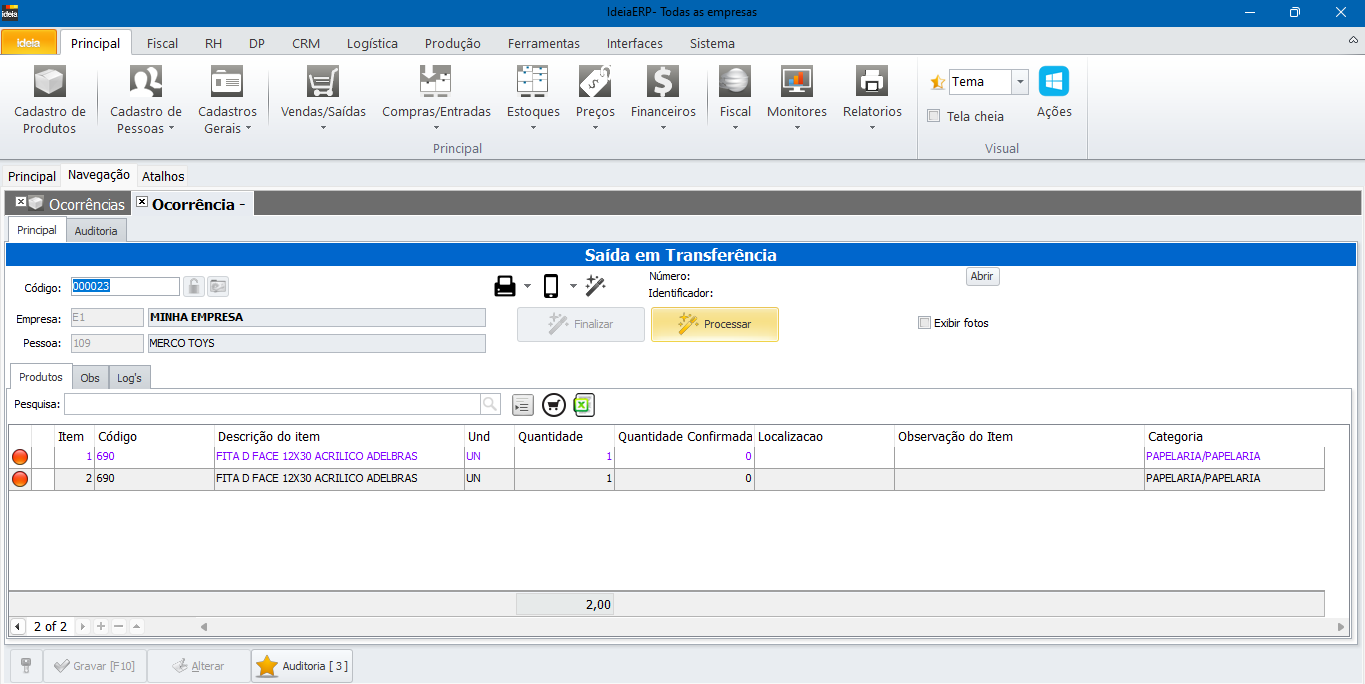Click the magic wand icon beside phone
The height and width of the screenshot is (684, 1365).
pyautogui.click(x=596, y=287)
